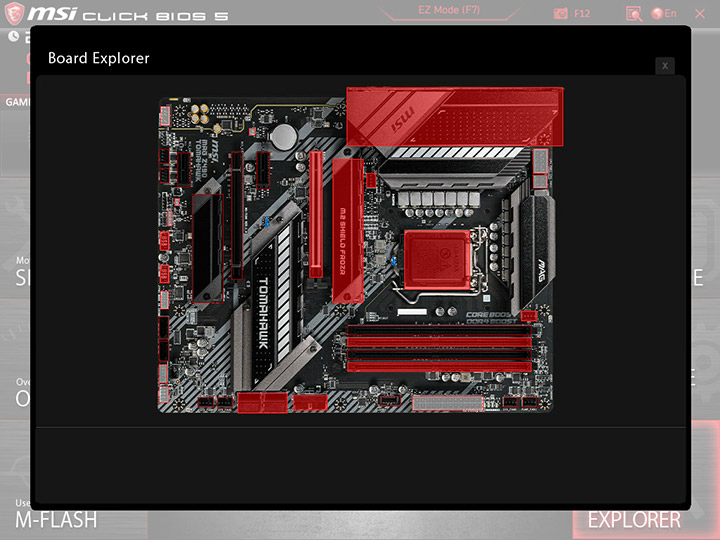Click the F12 screenshot camera icon
Image resolution: width=720 pixels, height=540 pixels.
pos(561,13)
